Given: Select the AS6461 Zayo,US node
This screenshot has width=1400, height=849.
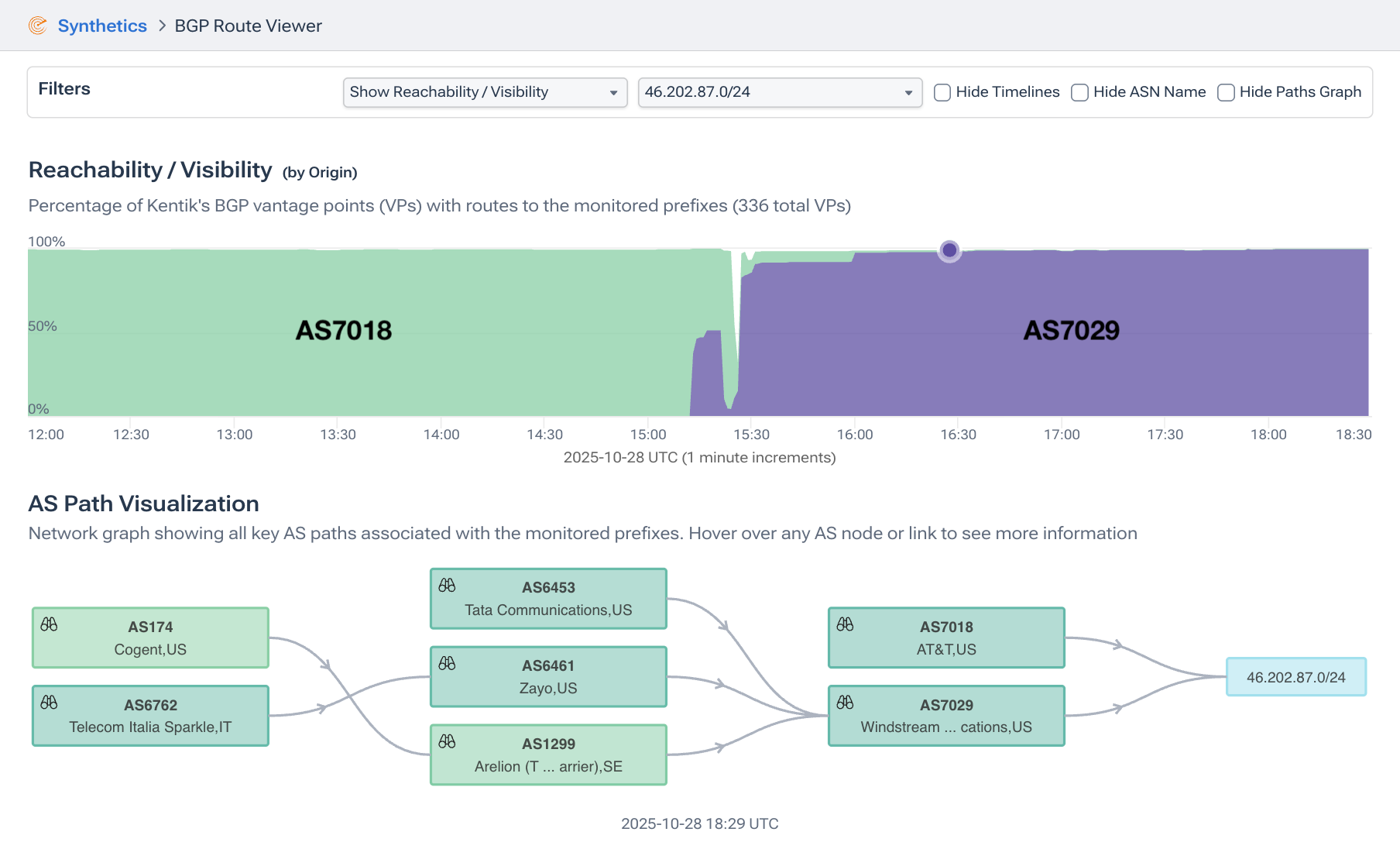Looking at the screenshot, I should point(548,677).
